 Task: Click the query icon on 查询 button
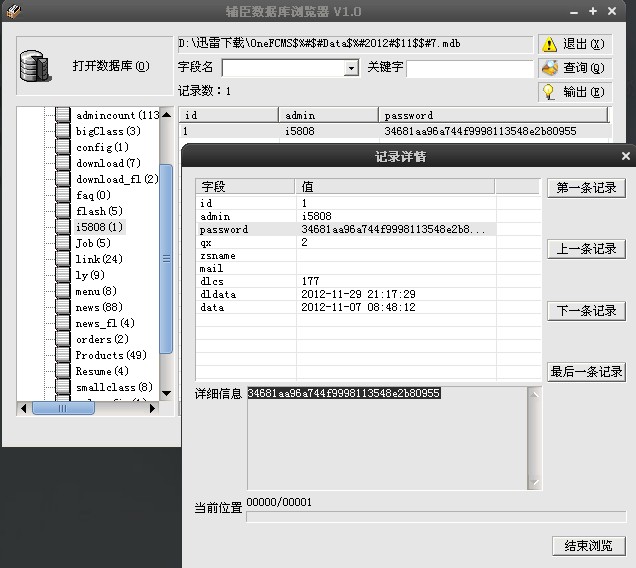[550, 68]
